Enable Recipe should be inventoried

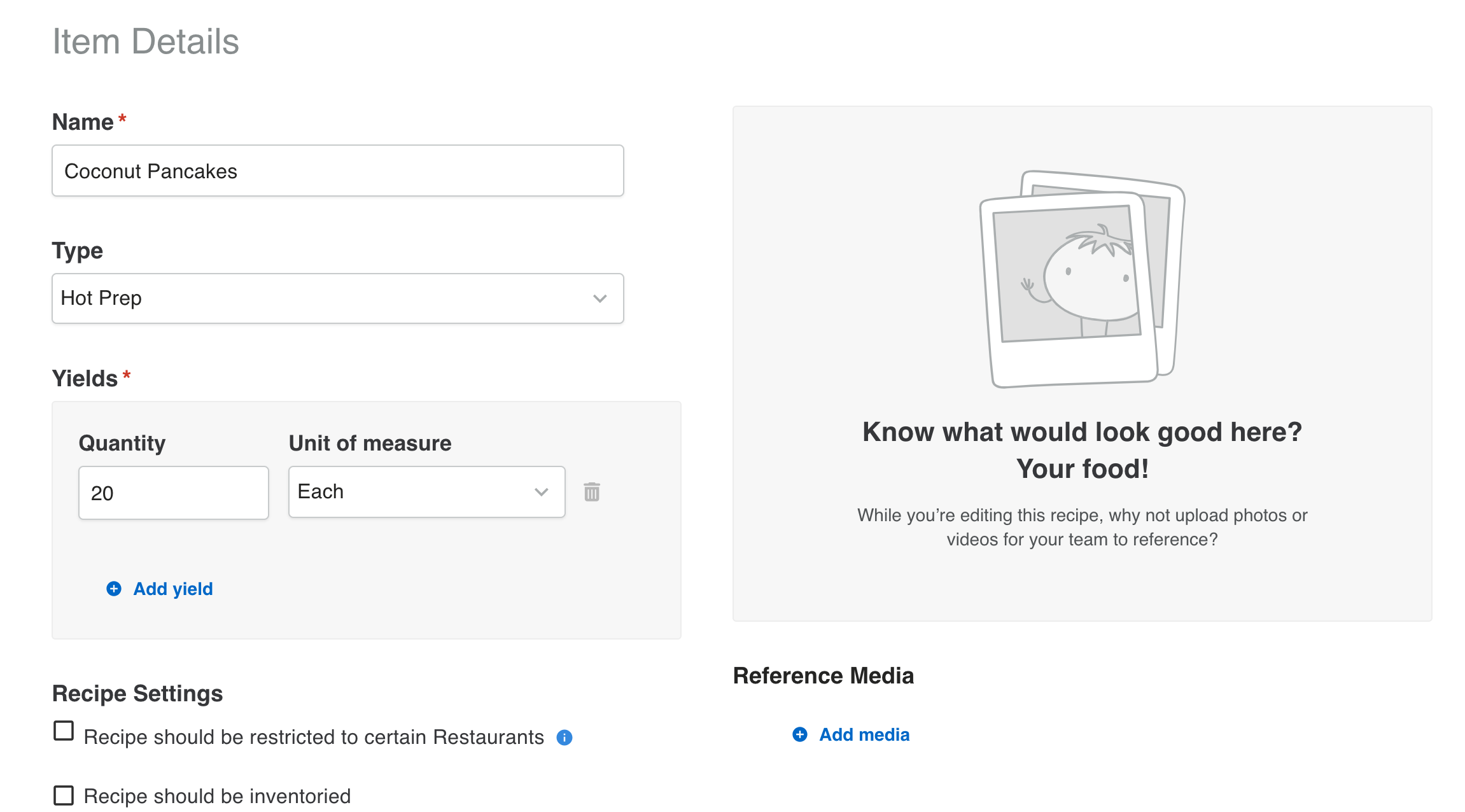[64, 795]
